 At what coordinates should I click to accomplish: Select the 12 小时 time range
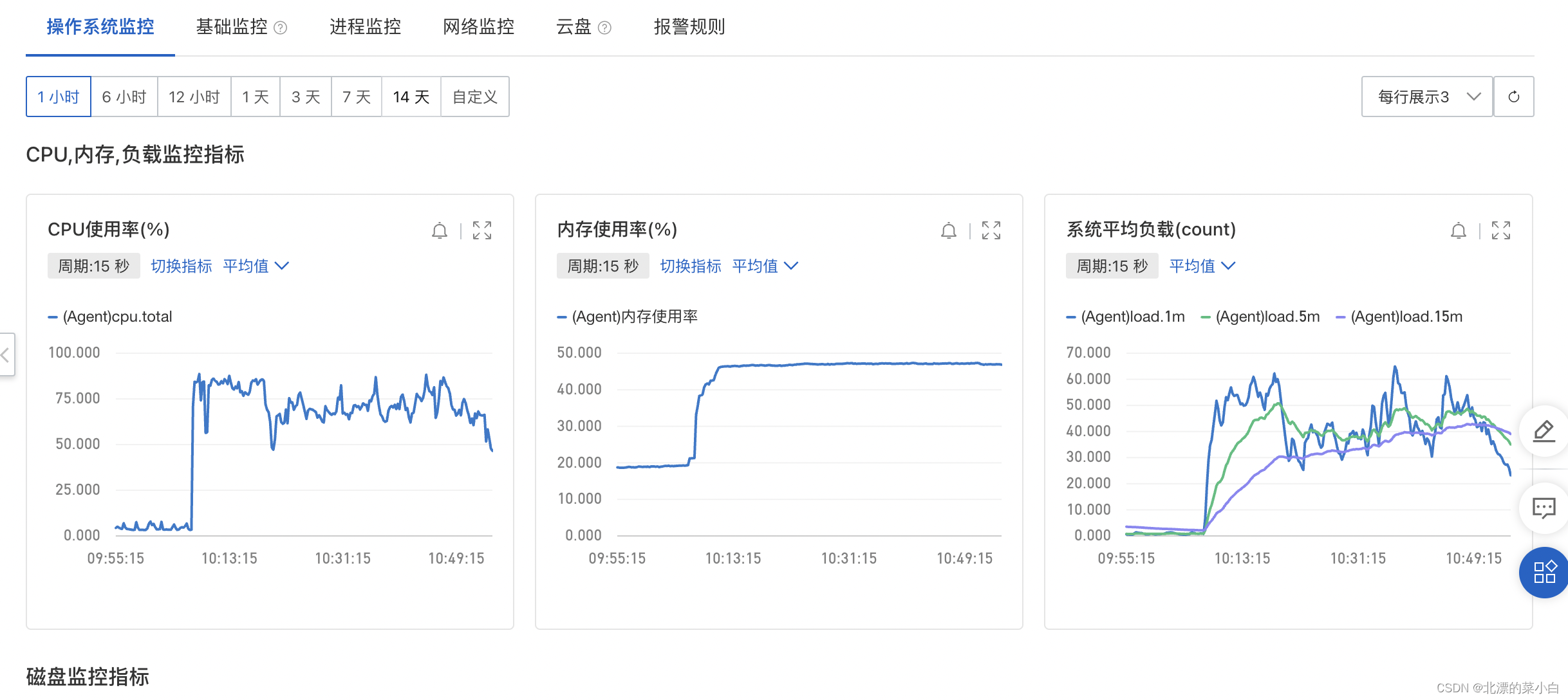coord(194,97)
